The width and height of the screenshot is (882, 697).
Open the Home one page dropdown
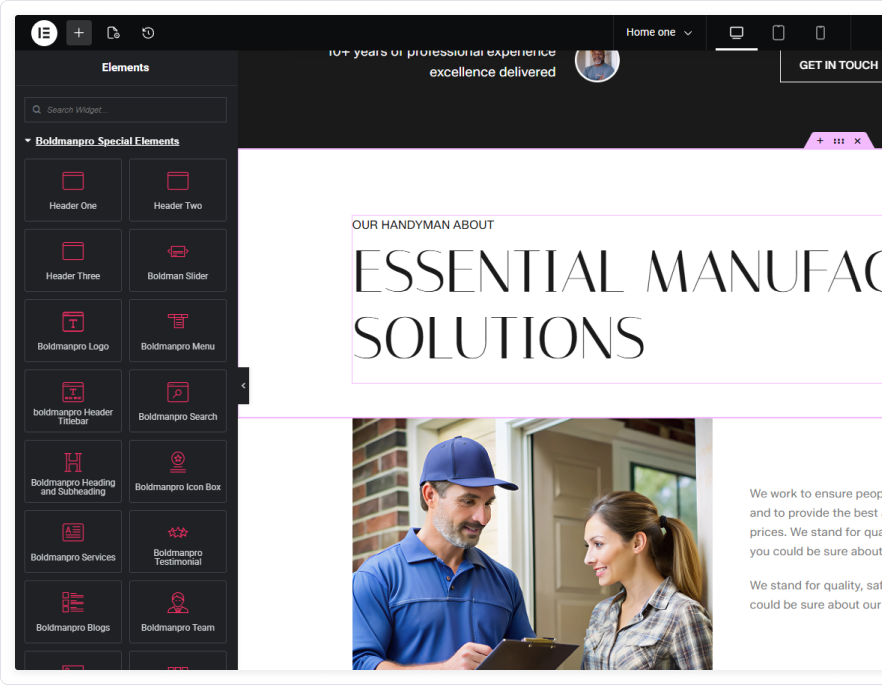click(x=658, y=33)
